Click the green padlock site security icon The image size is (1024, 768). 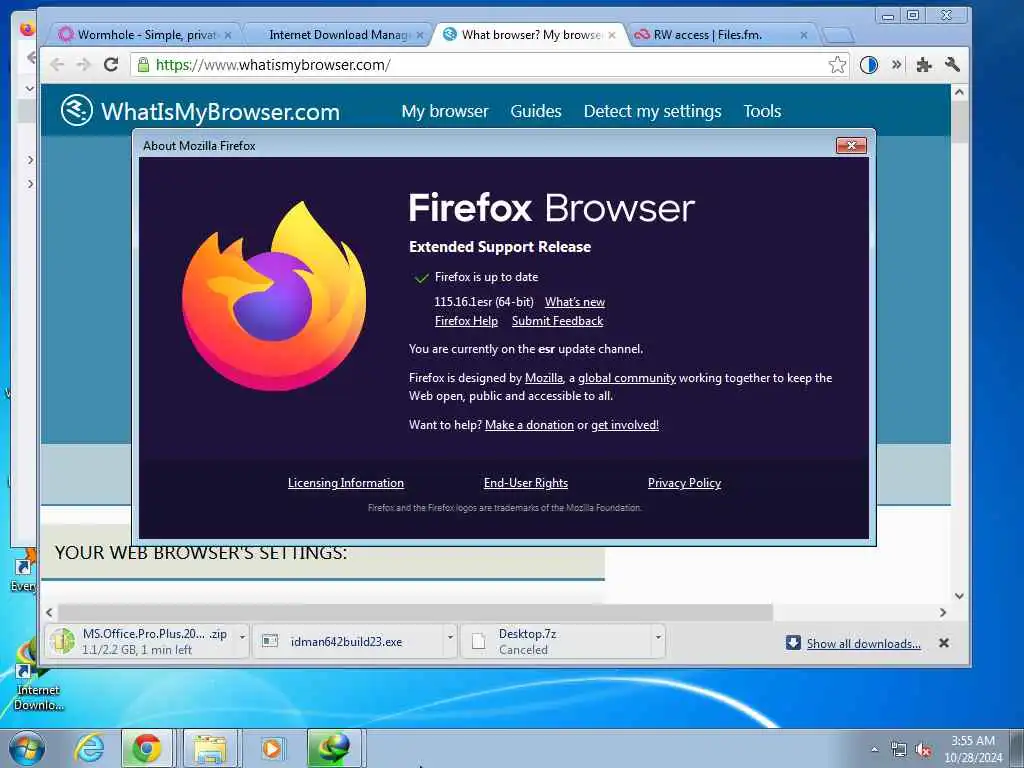[x=143, y=64]
